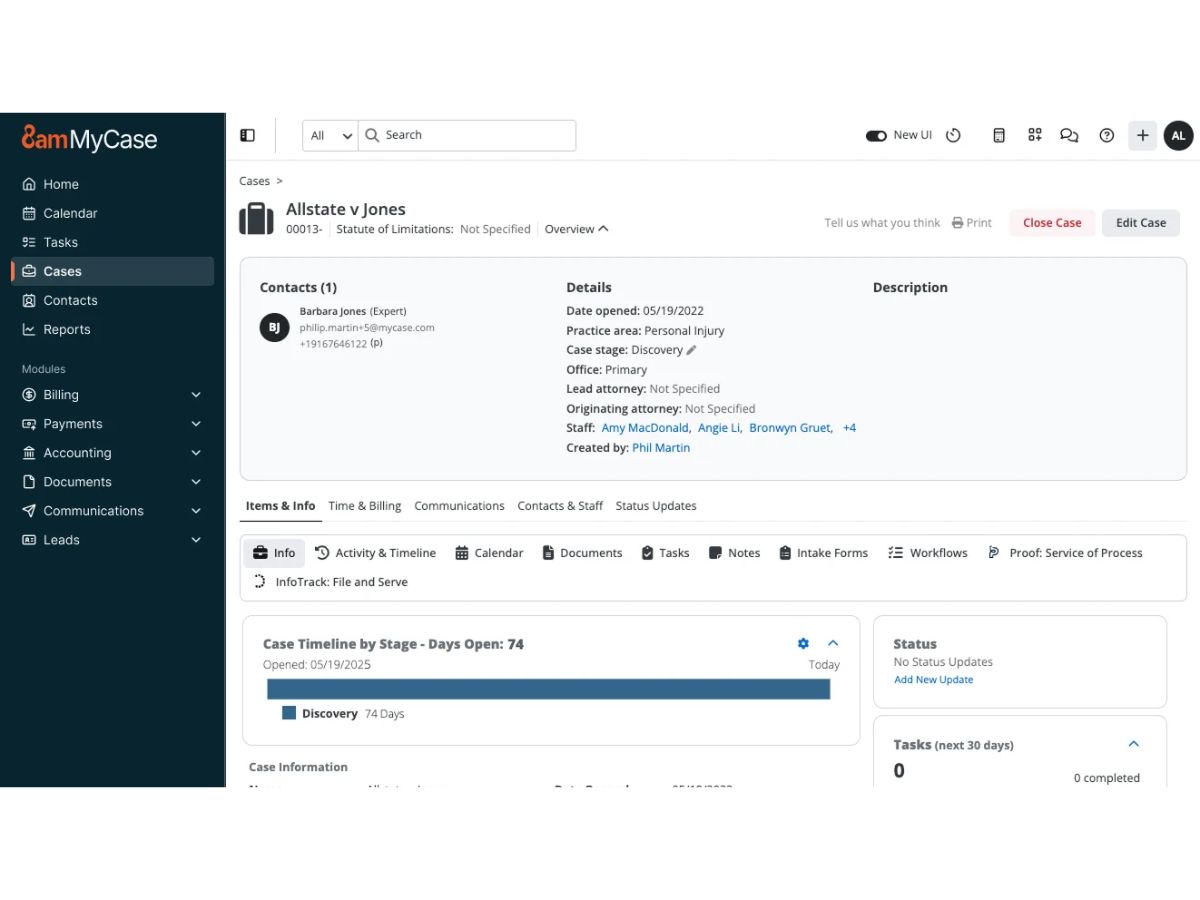Open the apps grid icon in header
This screenshot has height=900, width=1200.
click(x=1035, y=135)
